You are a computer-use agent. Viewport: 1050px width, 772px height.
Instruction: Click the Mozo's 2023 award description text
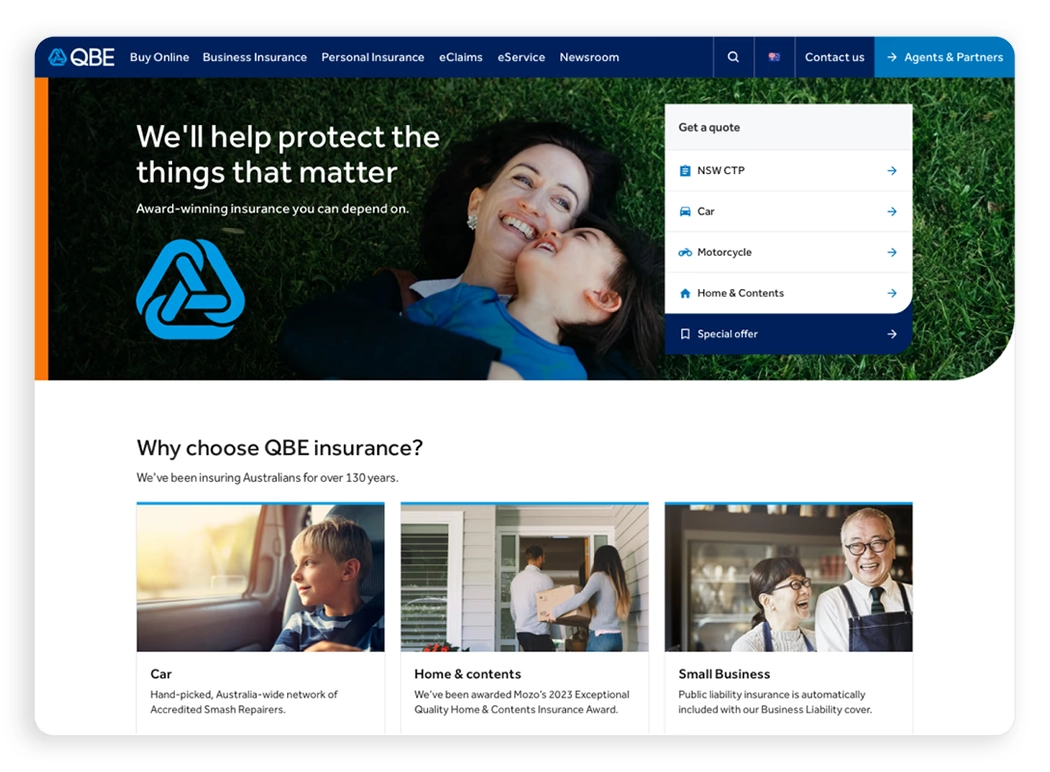(522, 702)
